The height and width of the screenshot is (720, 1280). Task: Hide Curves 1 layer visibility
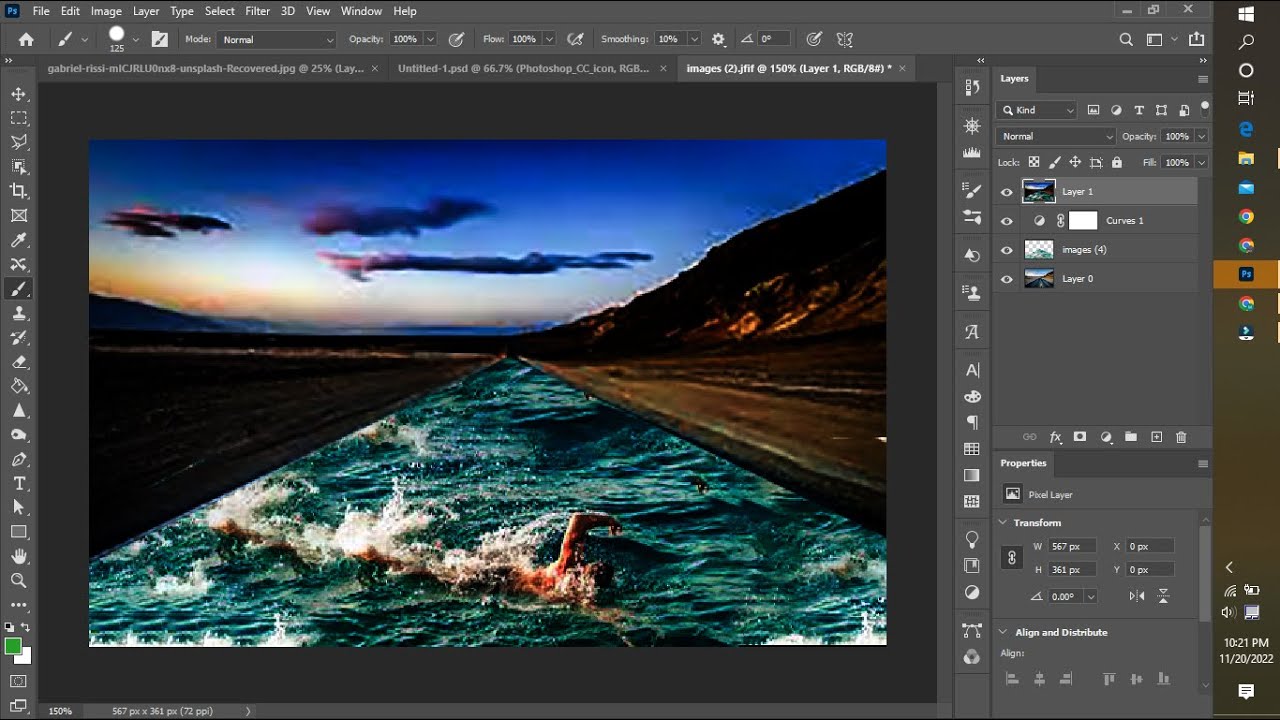pyautogui.click(x=1007, y=221)
